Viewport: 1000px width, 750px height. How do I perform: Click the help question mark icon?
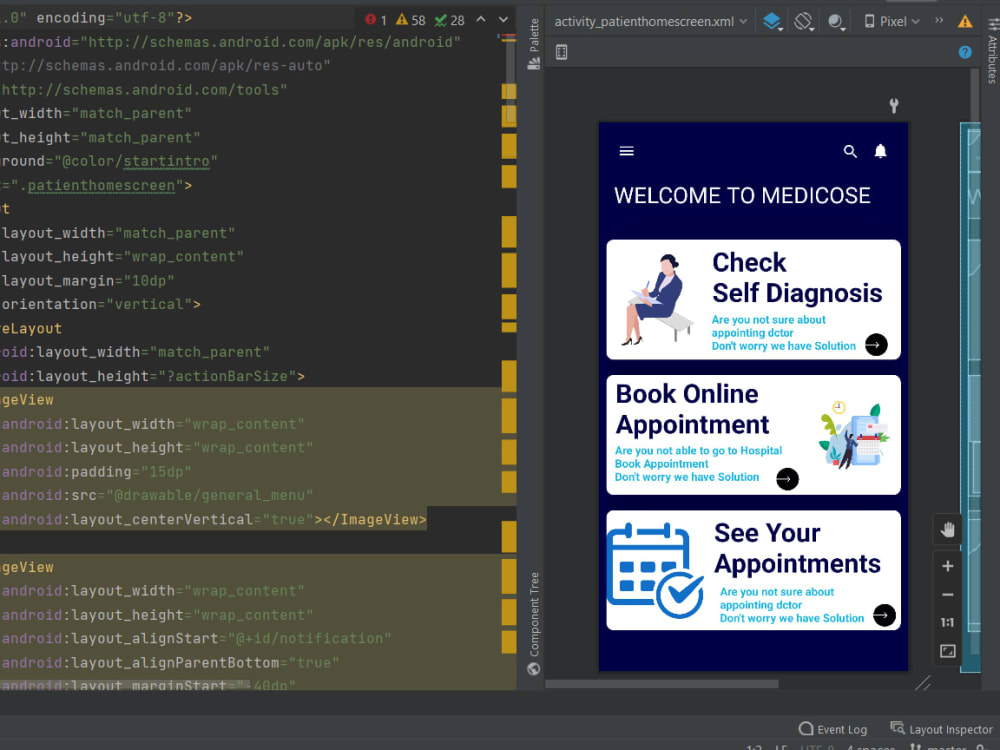coord(963,52)
